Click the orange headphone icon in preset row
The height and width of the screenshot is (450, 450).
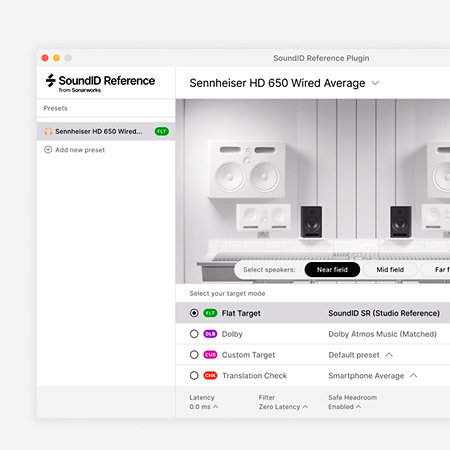point(48,131)
